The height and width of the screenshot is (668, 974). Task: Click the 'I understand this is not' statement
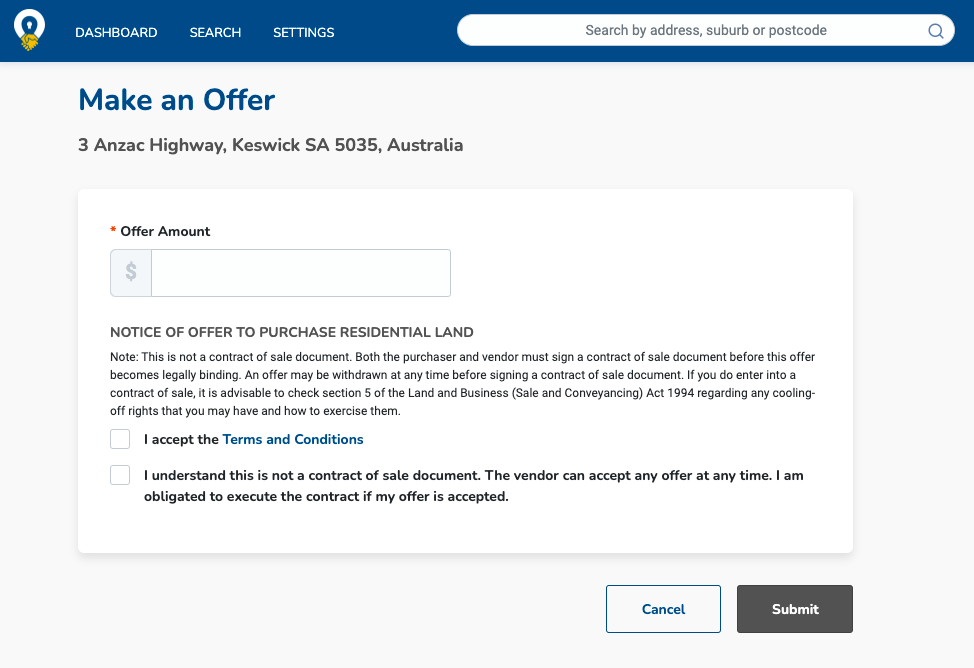tap(473, 486)
